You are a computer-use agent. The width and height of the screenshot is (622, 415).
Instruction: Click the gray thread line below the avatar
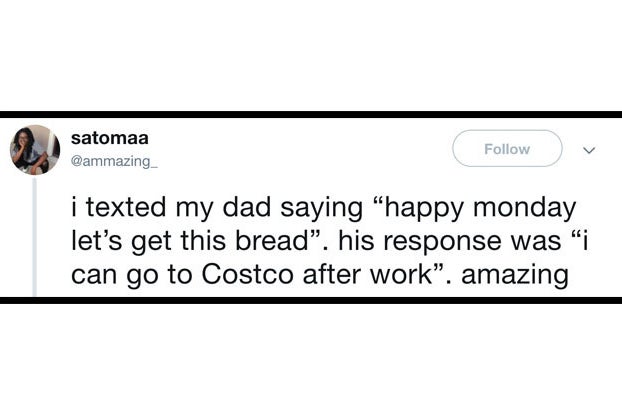tap(35, 237)
